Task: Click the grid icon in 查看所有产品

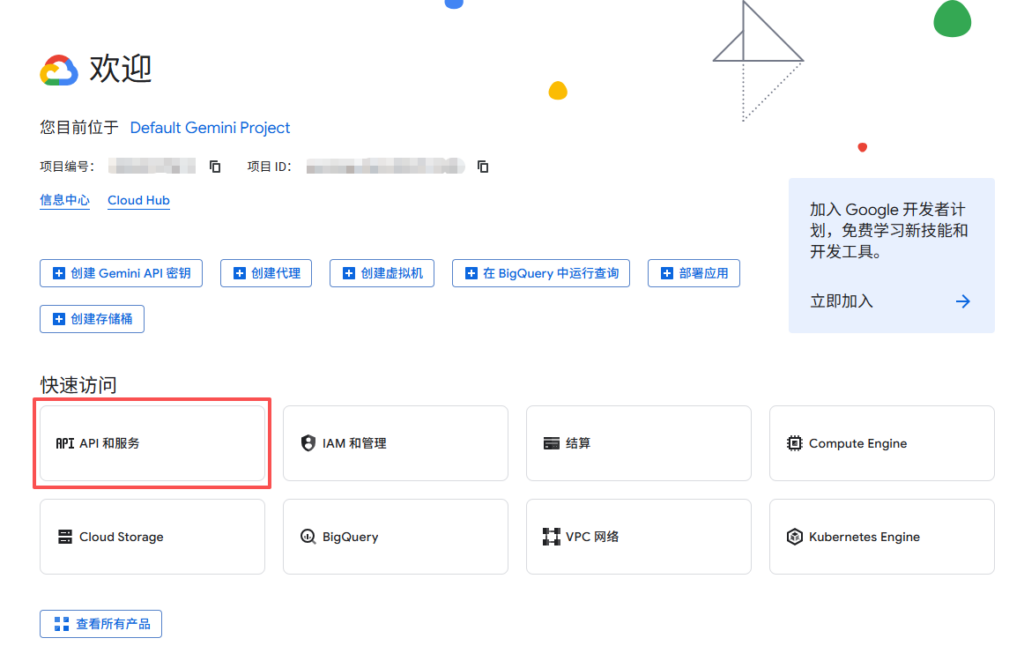Action: pyautogui.click(x=61, y=624)
